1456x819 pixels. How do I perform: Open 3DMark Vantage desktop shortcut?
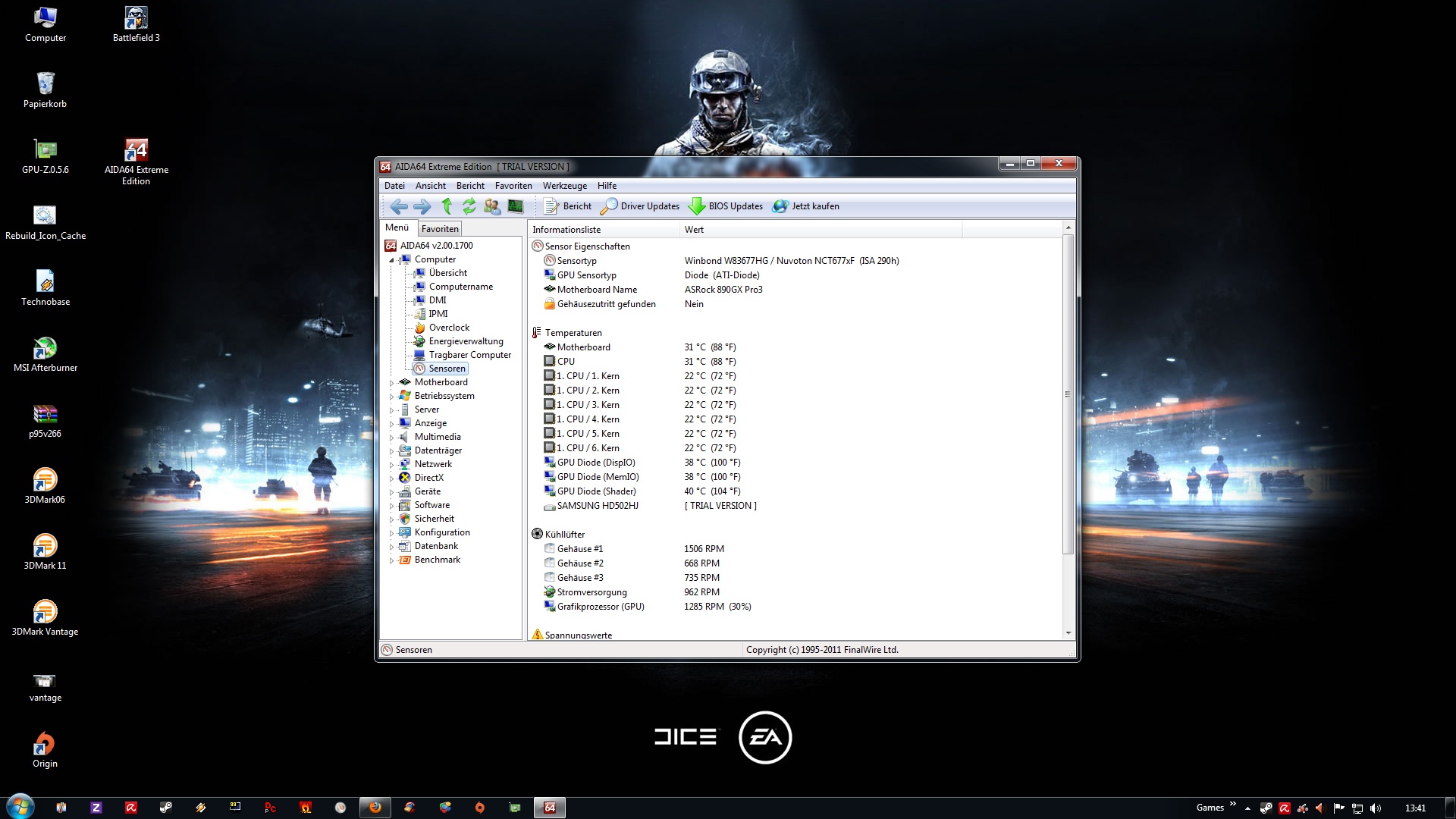45,618
